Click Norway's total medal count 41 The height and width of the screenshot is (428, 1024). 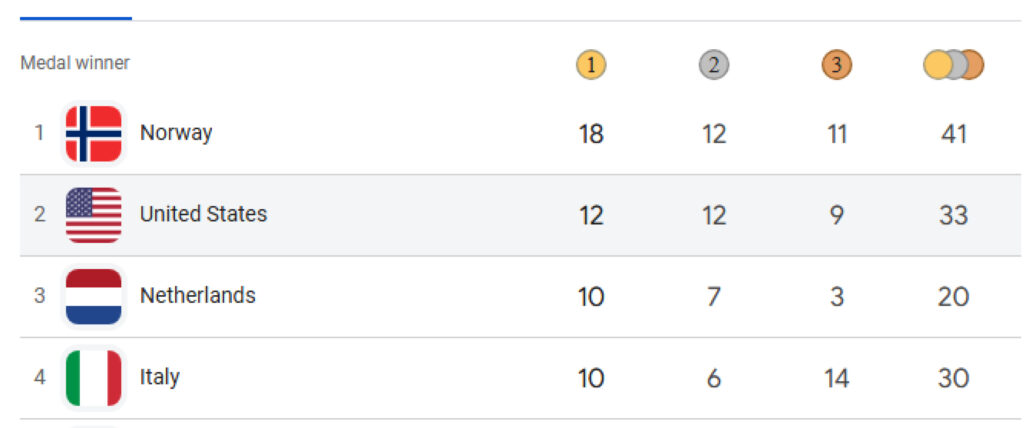tap(954, 133)
